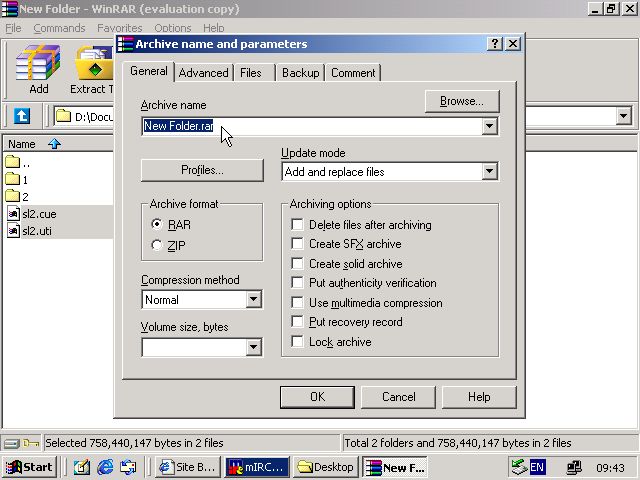Click the network computers tray icon

pyautogui.click(x=574, y=467)
